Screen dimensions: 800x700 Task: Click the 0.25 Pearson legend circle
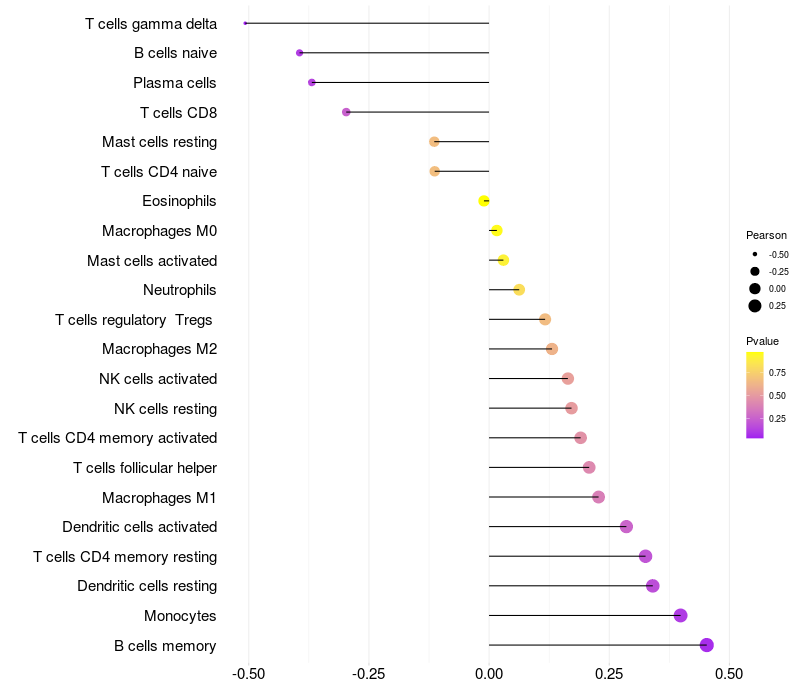755,306
